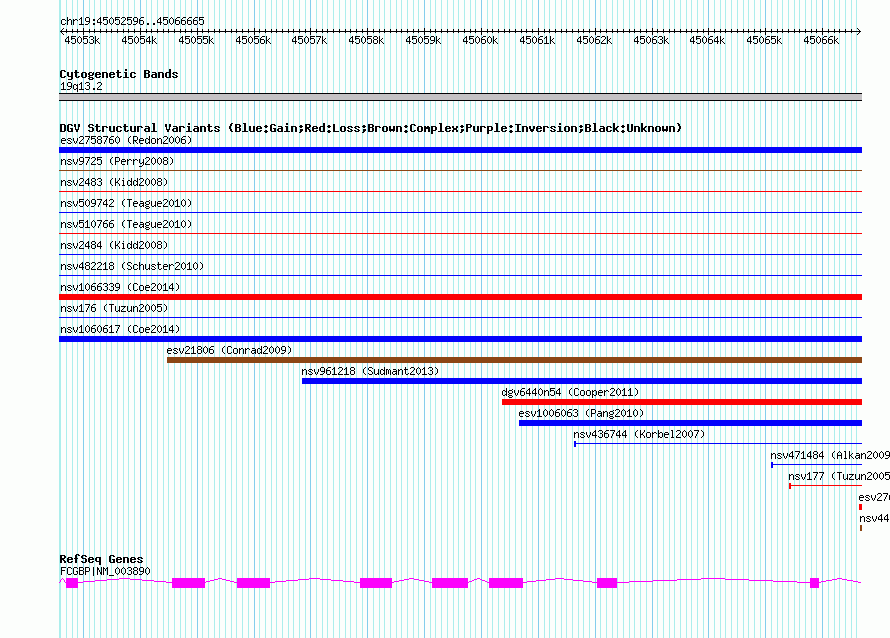Viewport: 890px width, 638px height.
Task: Click the esv2758760 (Redon2006) variant label
Action: 126,141
